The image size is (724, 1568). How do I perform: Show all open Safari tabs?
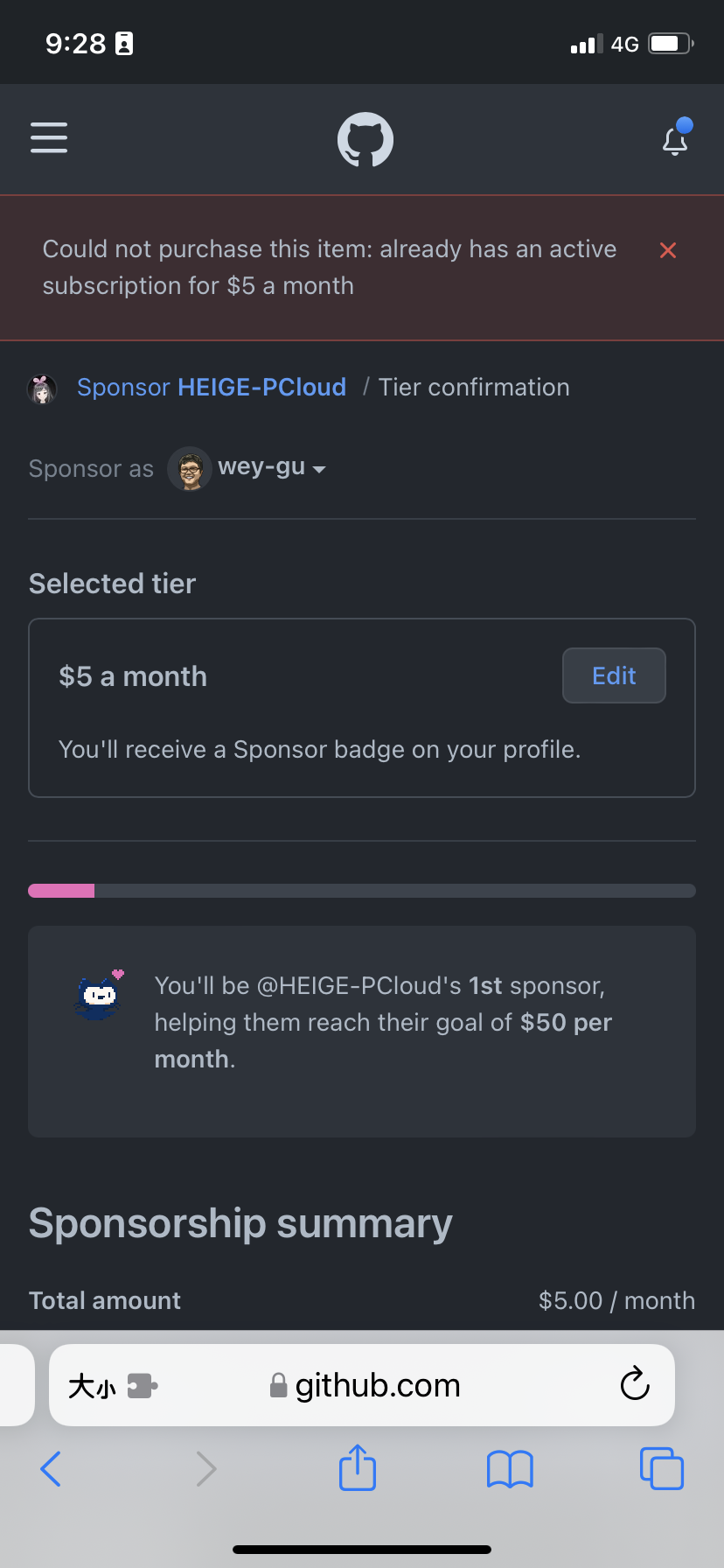click(x=662, y=1469)
